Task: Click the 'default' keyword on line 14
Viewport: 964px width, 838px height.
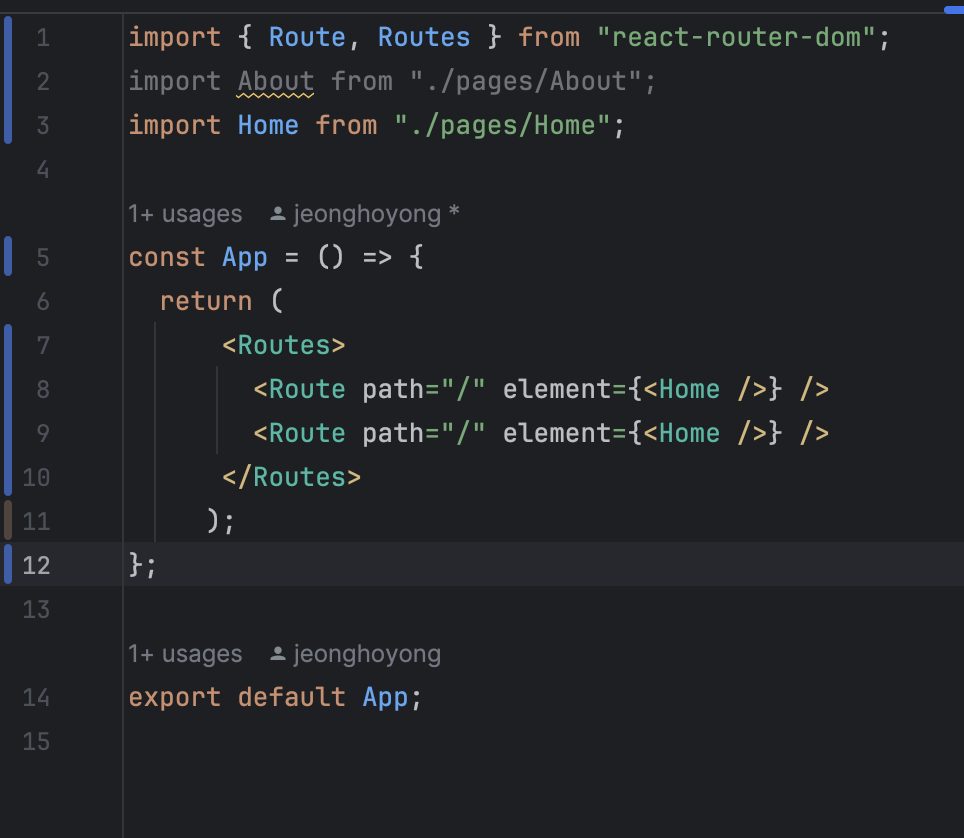Action: (x=291, y=698)
